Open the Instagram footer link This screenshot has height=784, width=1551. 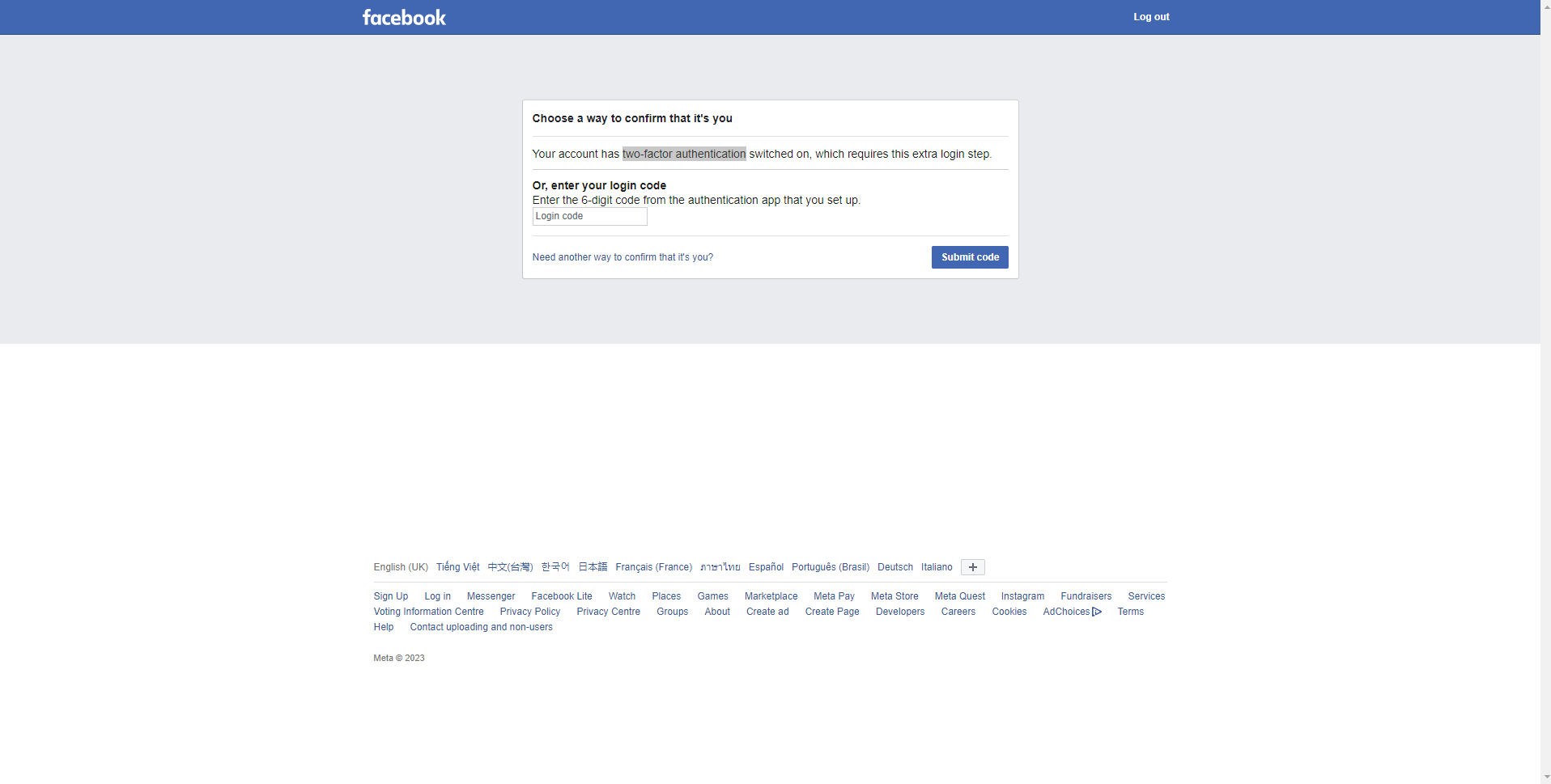click(x=1022, y=596)
